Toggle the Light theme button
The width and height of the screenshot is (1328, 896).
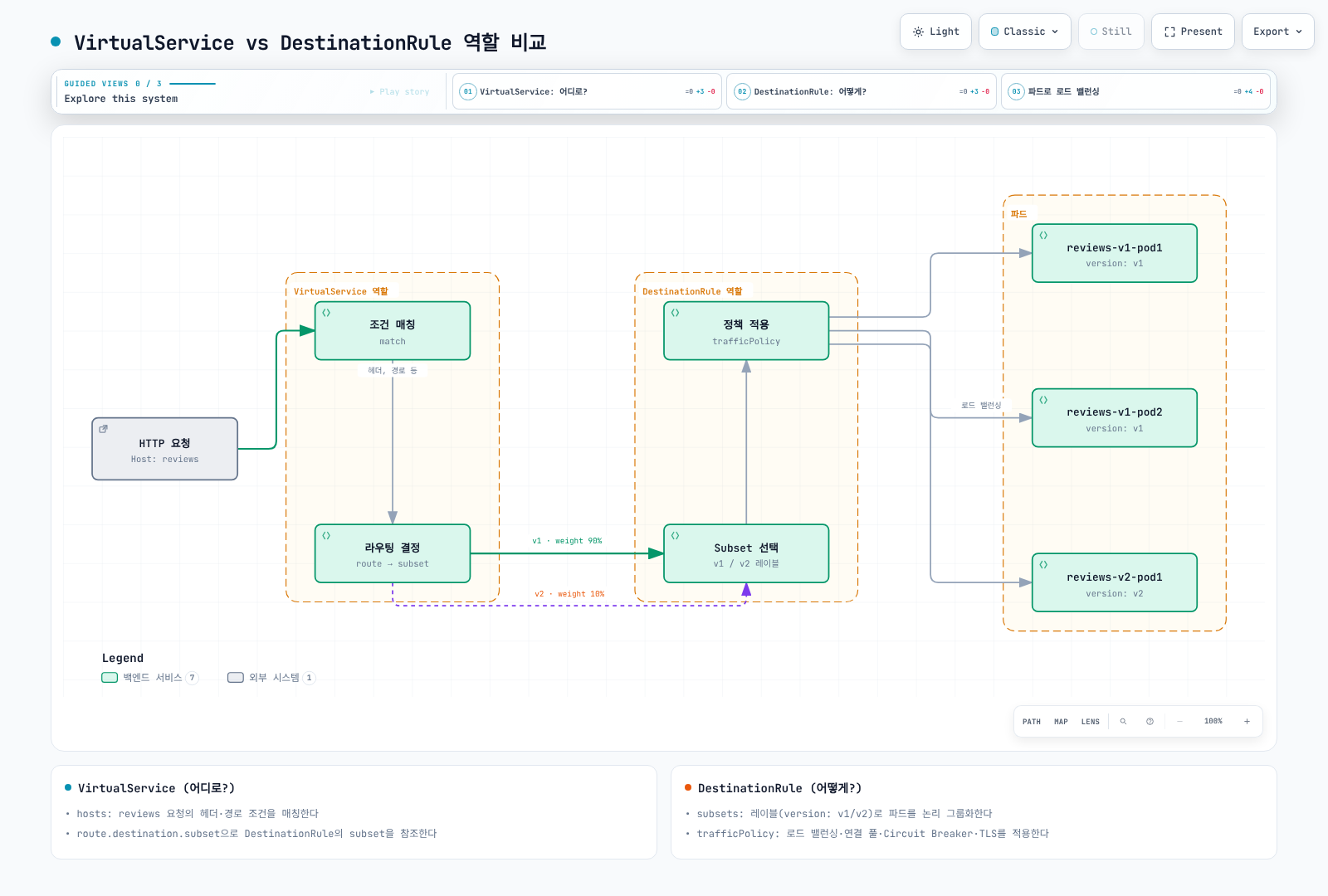click(x=935, y=32)
